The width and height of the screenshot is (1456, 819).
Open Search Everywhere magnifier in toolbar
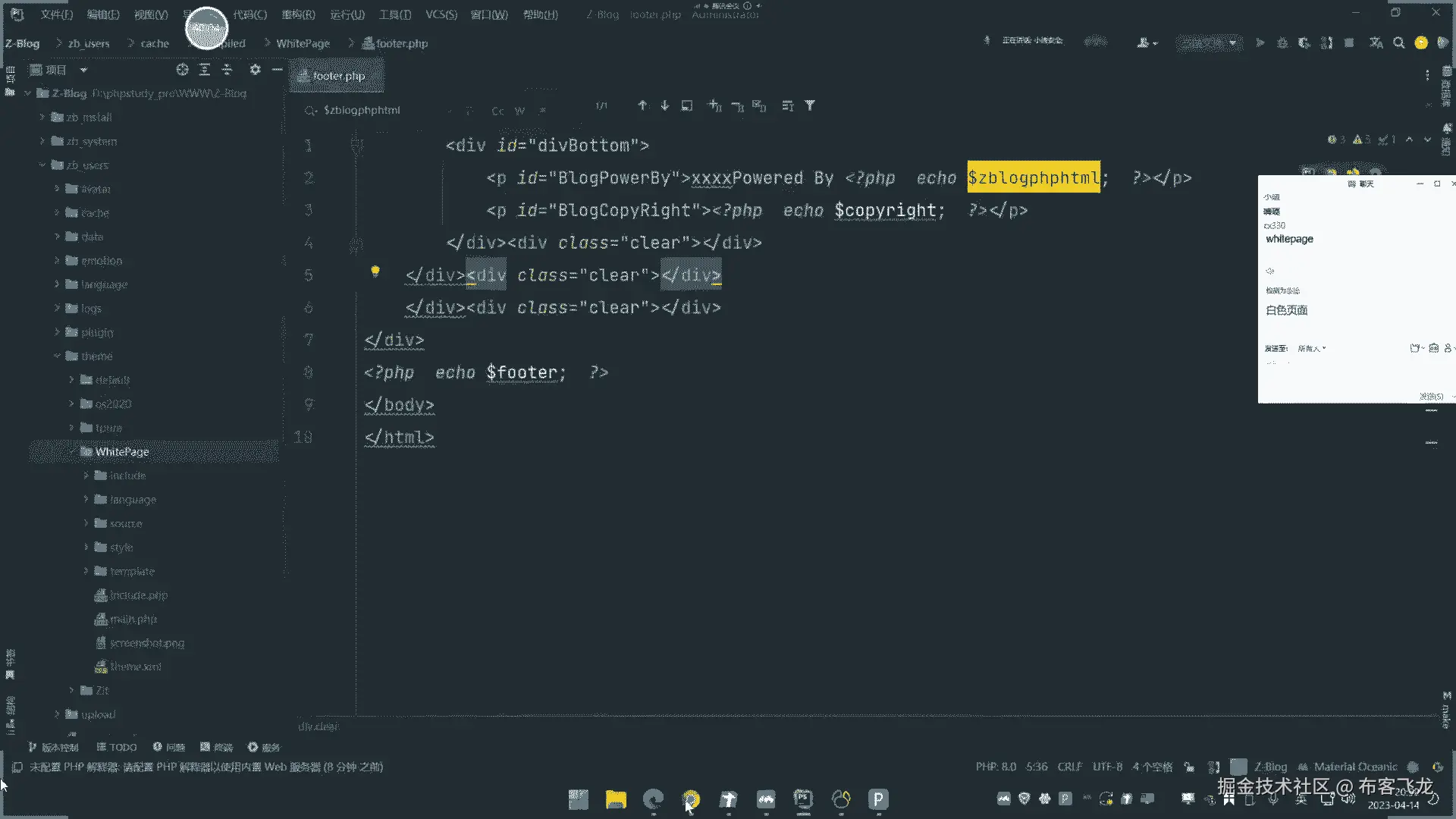tap(1398, 43)
